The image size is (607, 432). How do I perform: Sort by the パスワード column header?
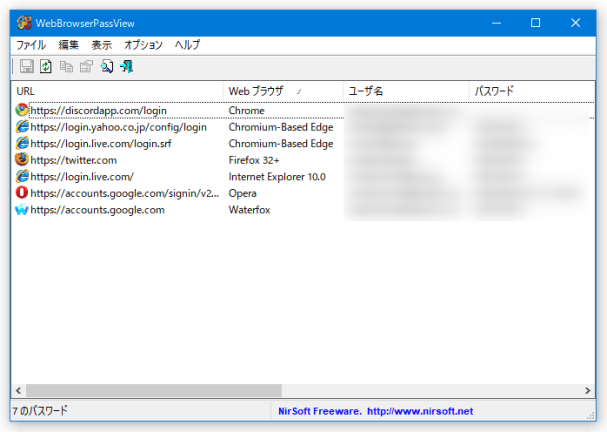tap(532, 91)
